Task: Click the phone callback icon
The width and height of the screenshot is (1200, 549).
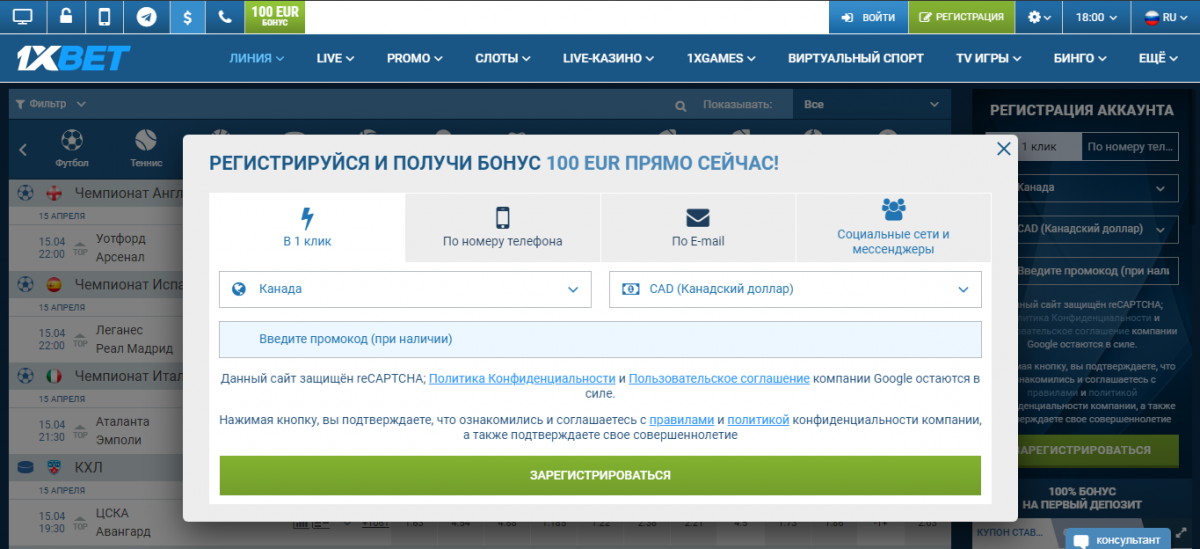Action: coord(224,17)
